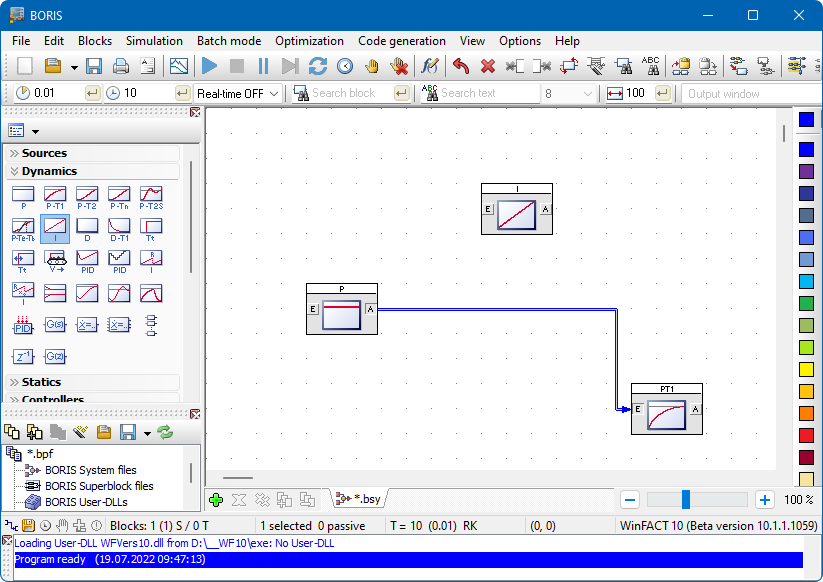This screenshot has width=823, height=582.
Task: Click the blue circular arrows refresh icon
Action: (x=318, y=66)
